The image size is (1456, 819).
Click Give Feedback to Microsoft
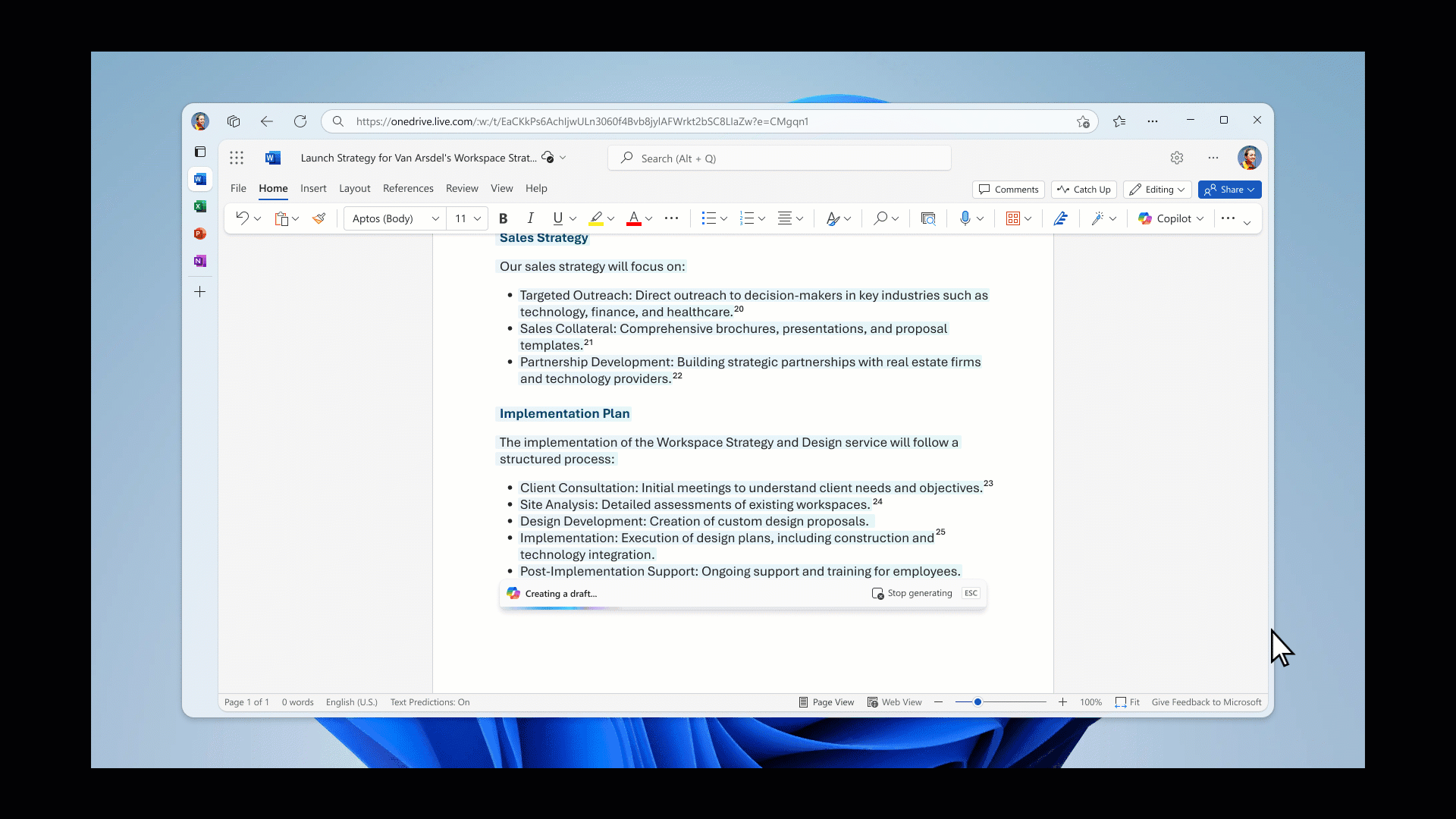coord(1207,702)
